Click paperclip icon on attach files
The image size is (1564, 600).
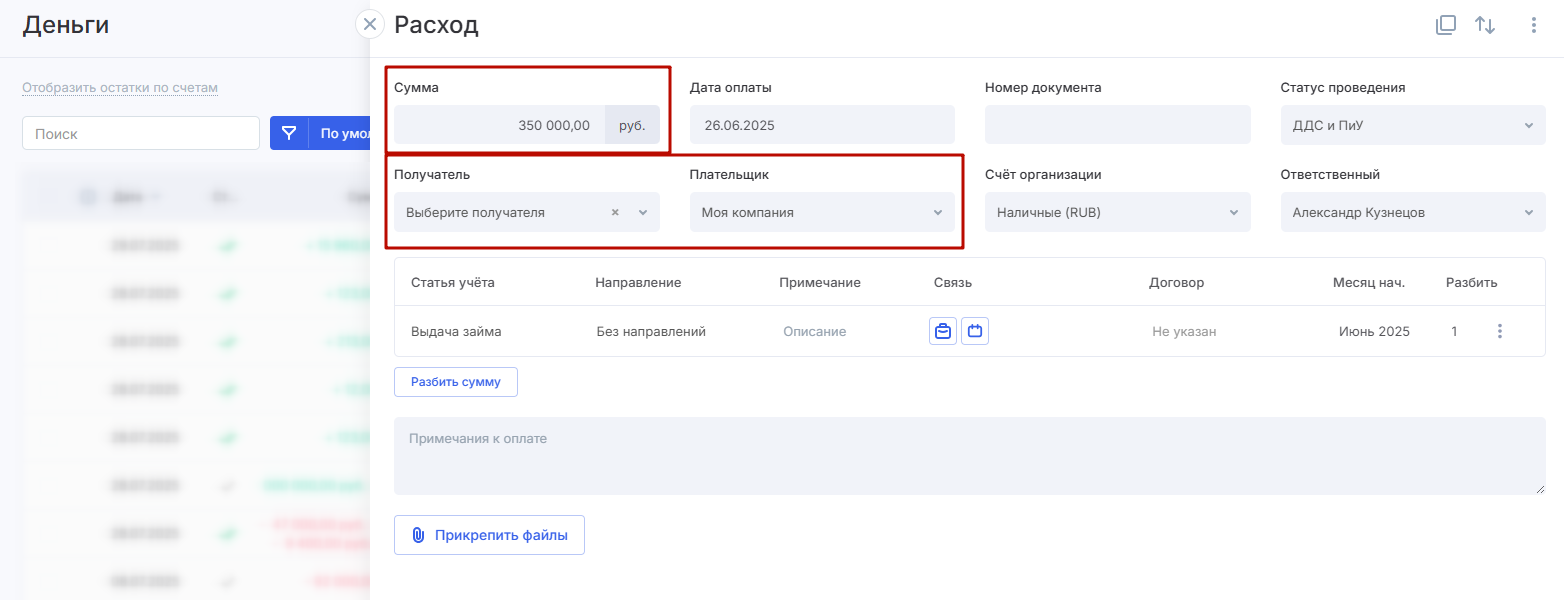pos(419,535)
